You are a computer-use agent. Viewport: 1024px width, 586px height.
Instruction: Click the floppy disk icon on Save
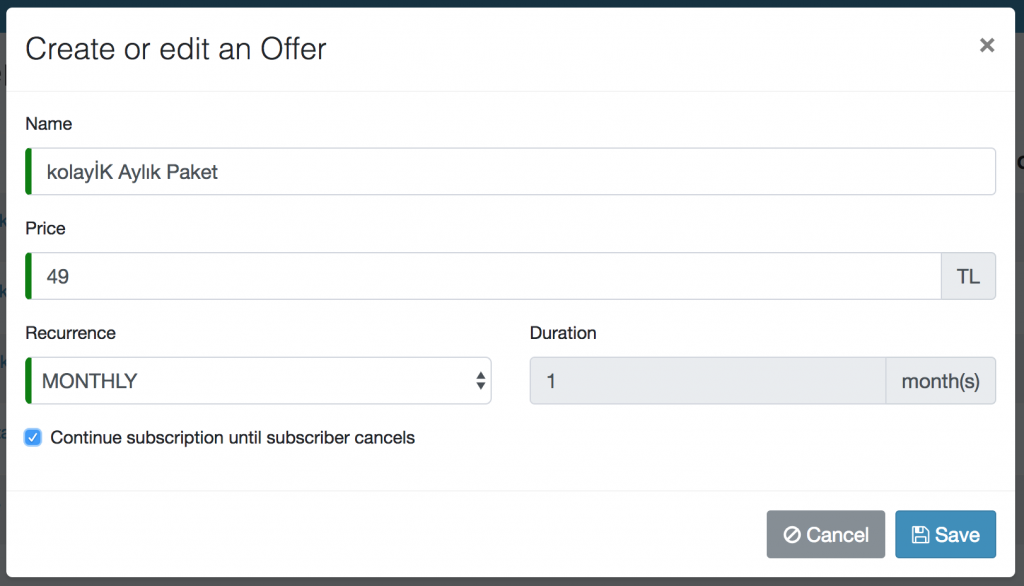(920, 534)
